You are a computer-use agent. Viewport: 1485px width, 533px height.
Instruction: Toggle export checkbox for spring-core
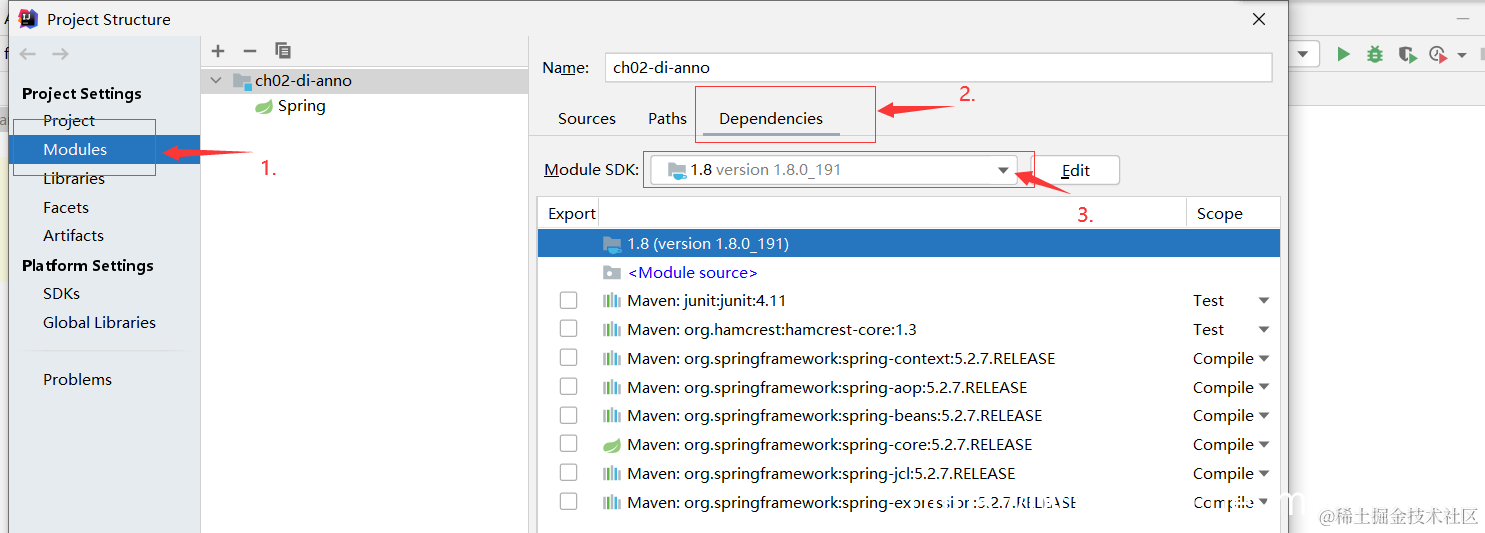click(x=568, y=444)
